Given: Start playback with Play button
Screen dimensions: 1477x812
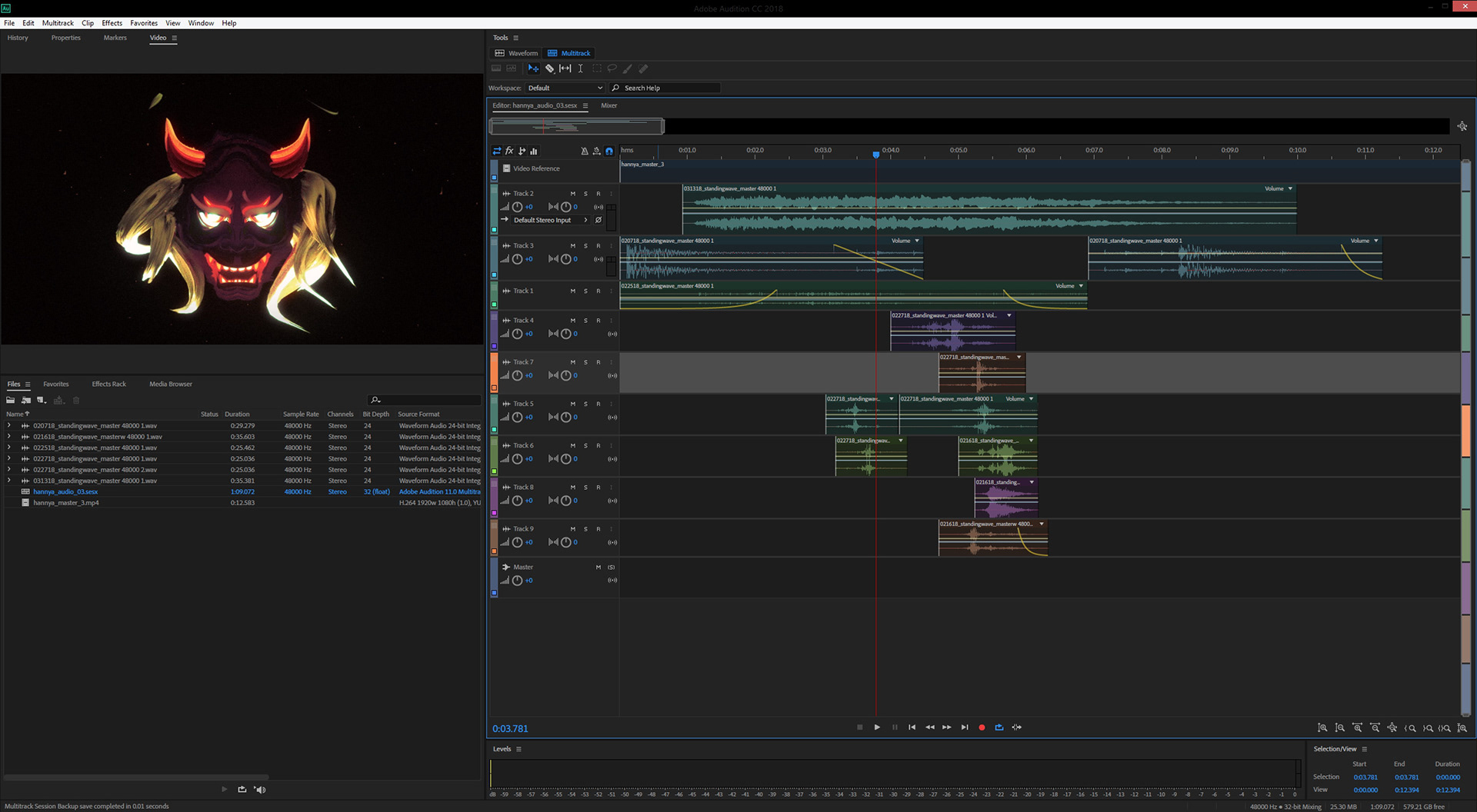Looking at the screenshot, I should (877, 727).
